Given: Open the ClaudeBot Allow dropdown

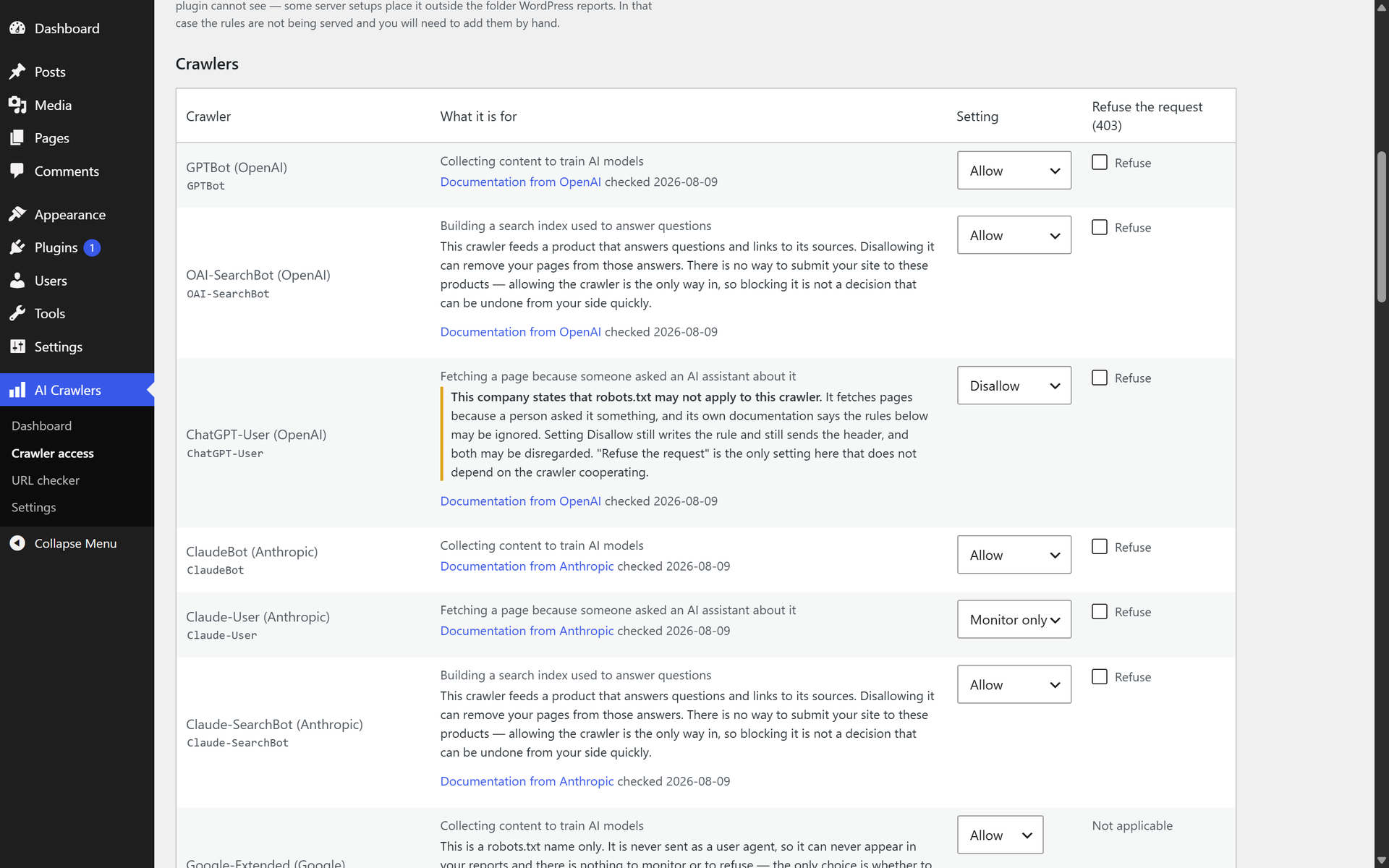Looking at the screenshot, I should tap(1014, 555).
